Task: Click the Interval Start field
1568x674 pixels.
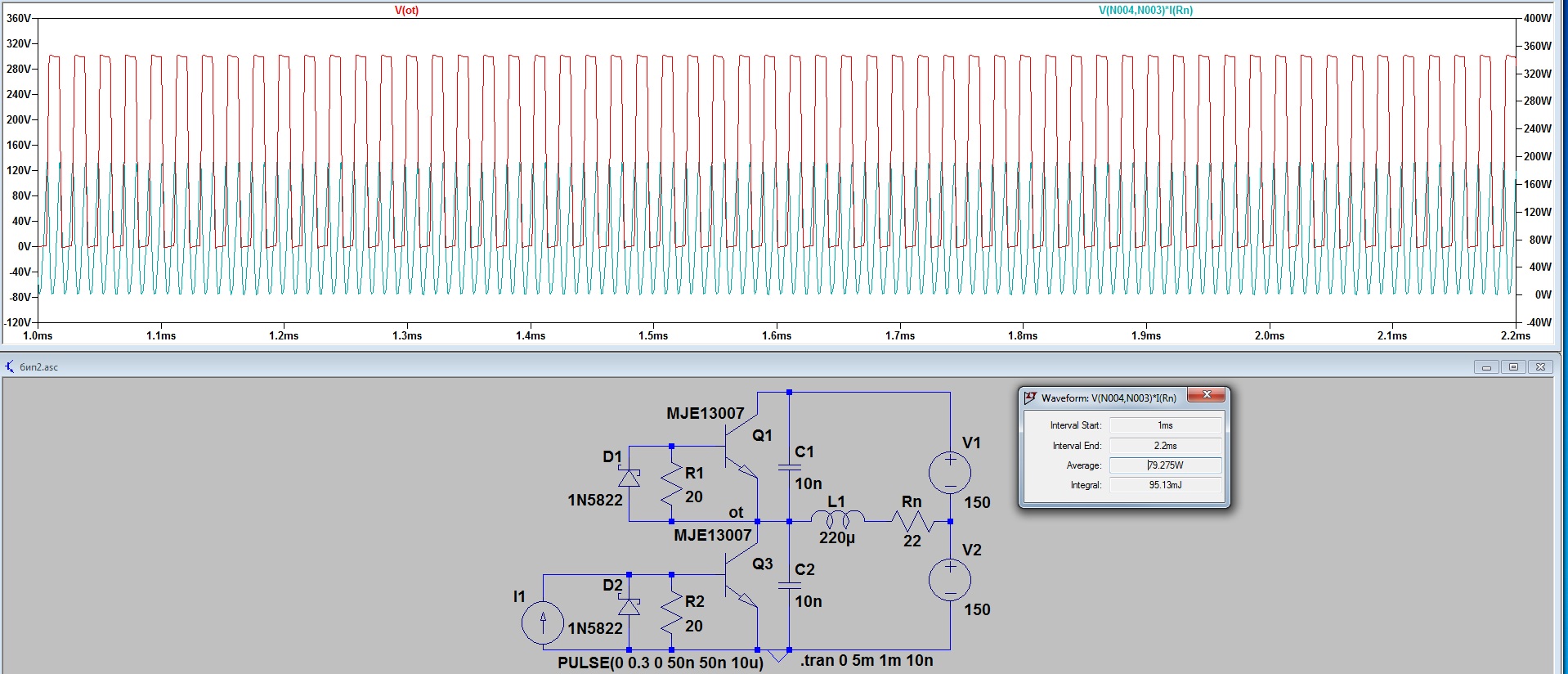Action: click(1165, 425)
